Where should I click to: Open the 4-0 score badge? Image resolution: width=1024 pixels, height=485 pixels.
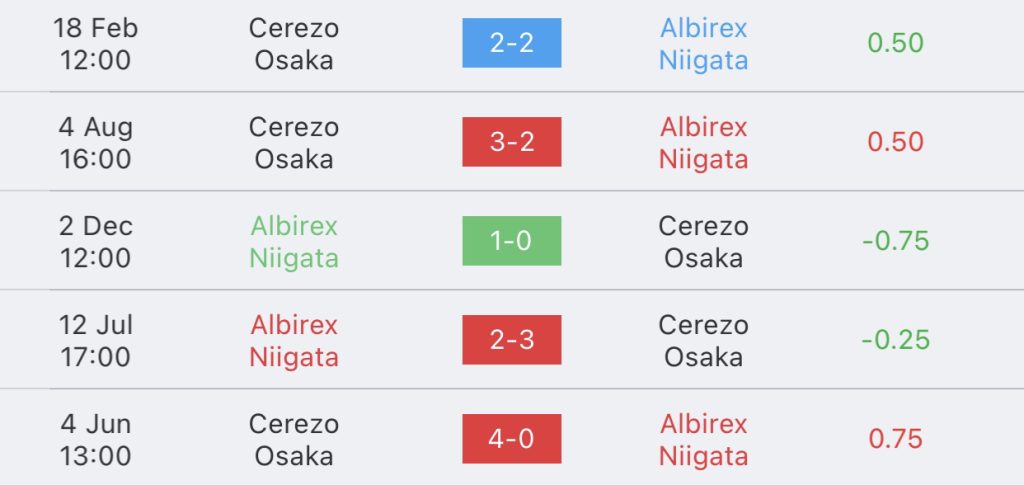(x=511, y=439)
